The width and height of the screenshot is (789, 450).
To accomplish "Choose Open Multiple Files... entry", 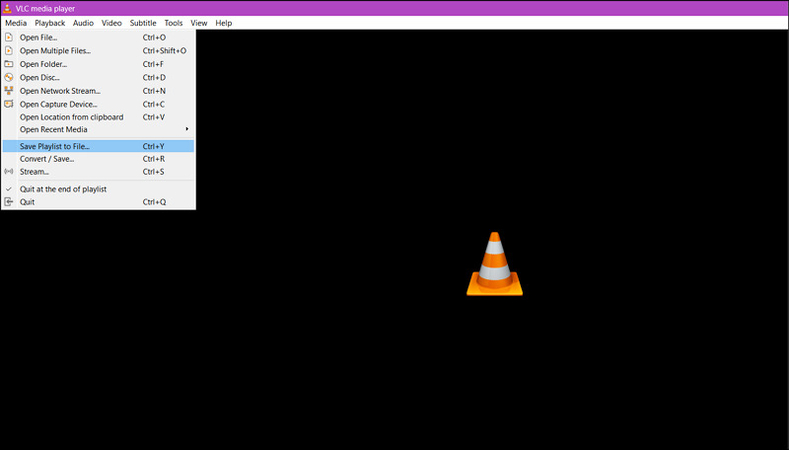I will 98,50.
